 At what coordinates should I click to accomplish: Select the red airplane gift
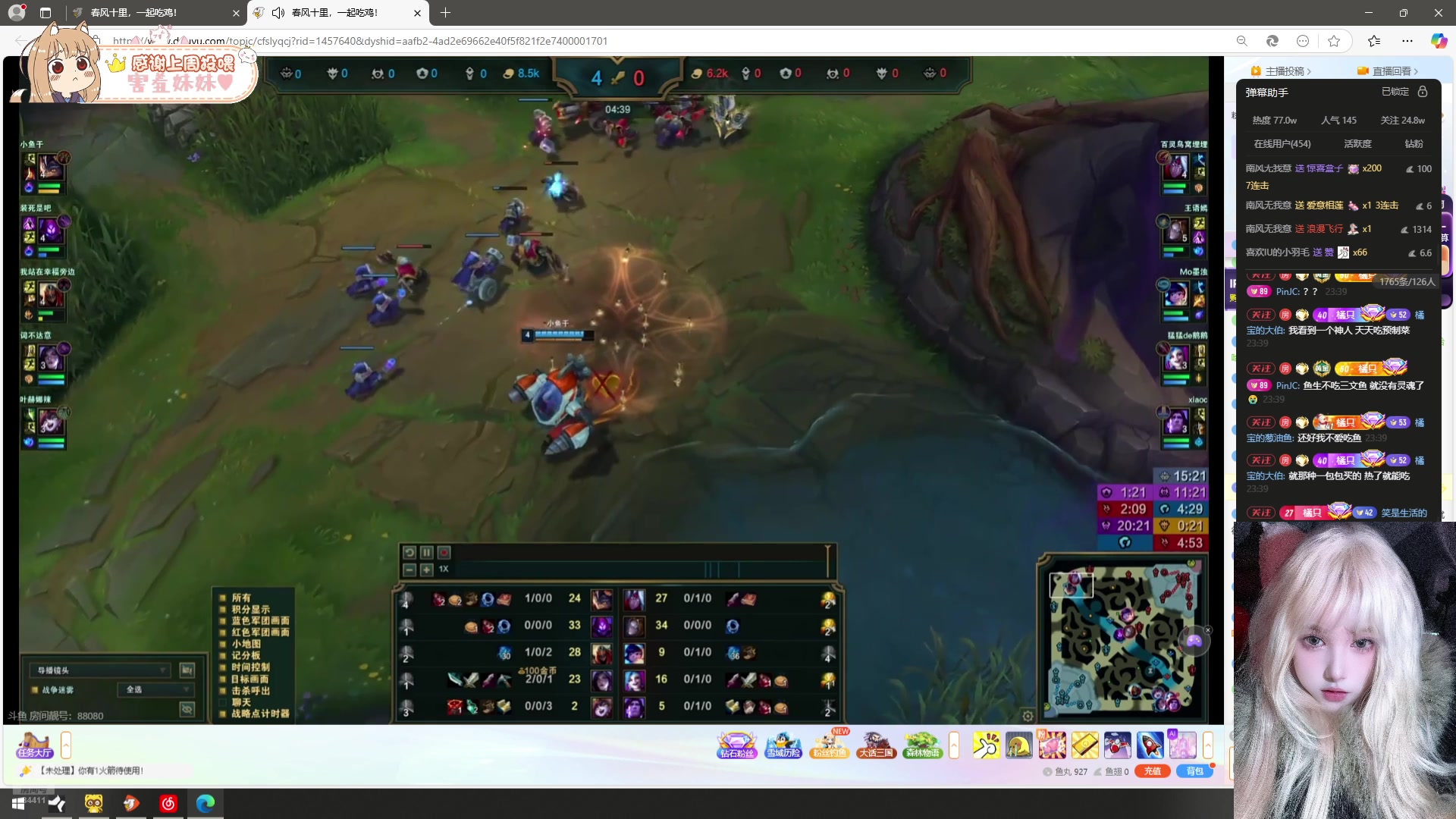point(1117,745)
